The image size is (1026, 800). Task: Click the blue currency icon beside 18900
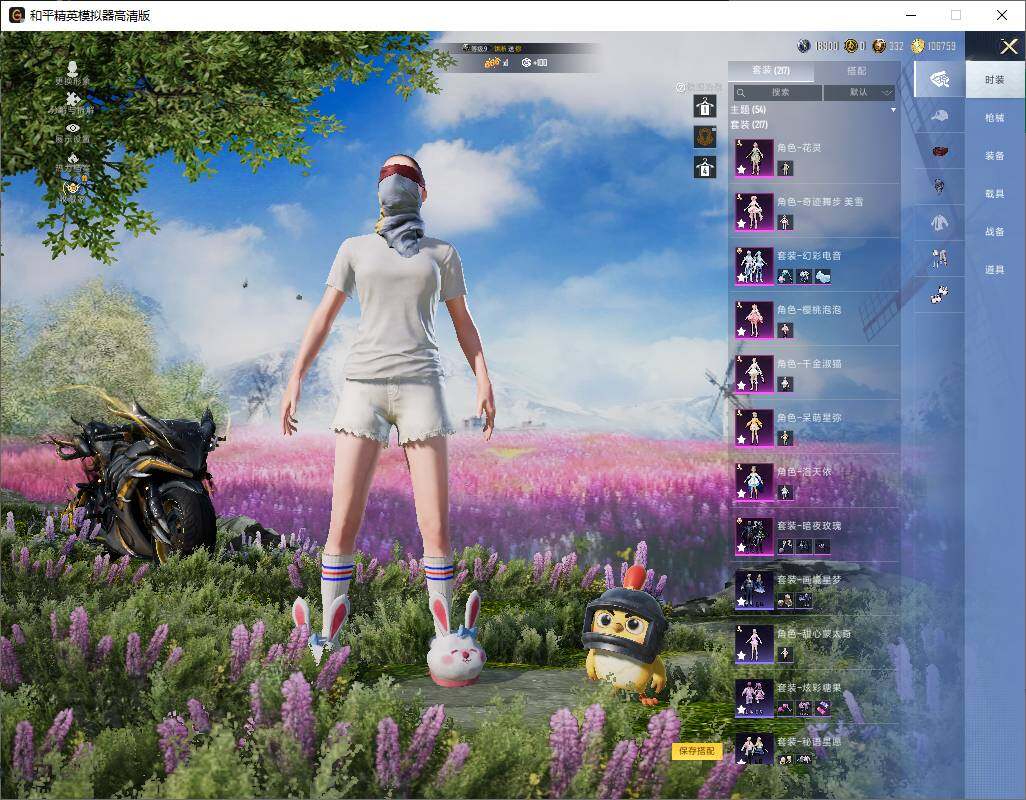coord(804,46)
